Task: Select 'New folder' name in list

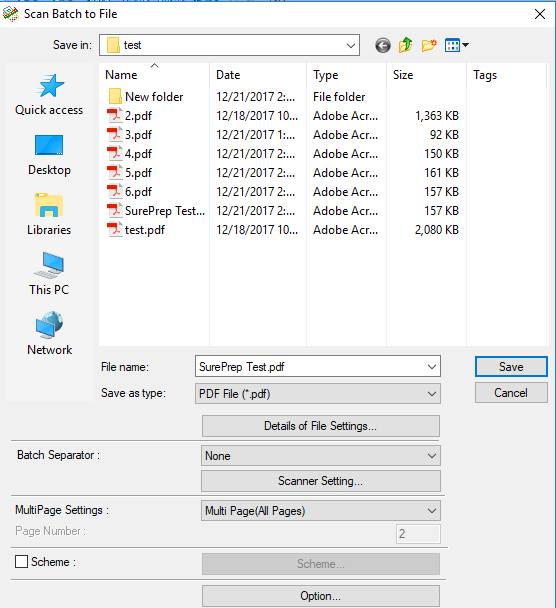Action: click(154, 97)
